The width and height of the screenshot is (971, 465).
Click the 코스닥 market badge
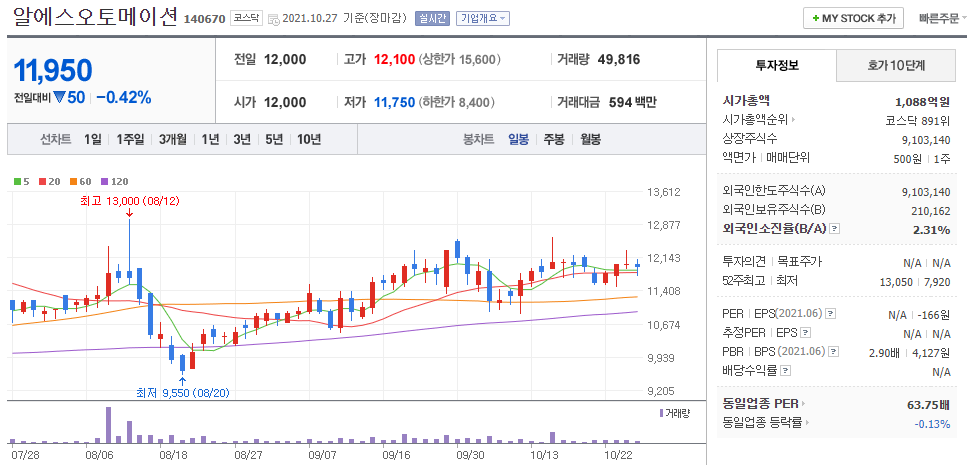246,19
